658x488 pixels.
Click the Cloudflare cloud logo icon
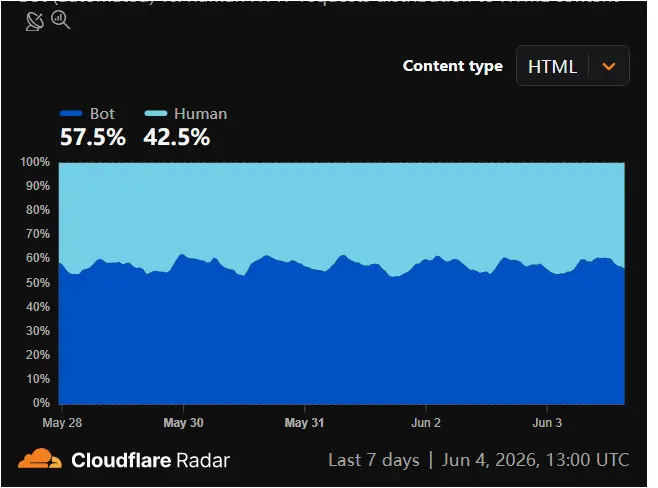[40, 459]
